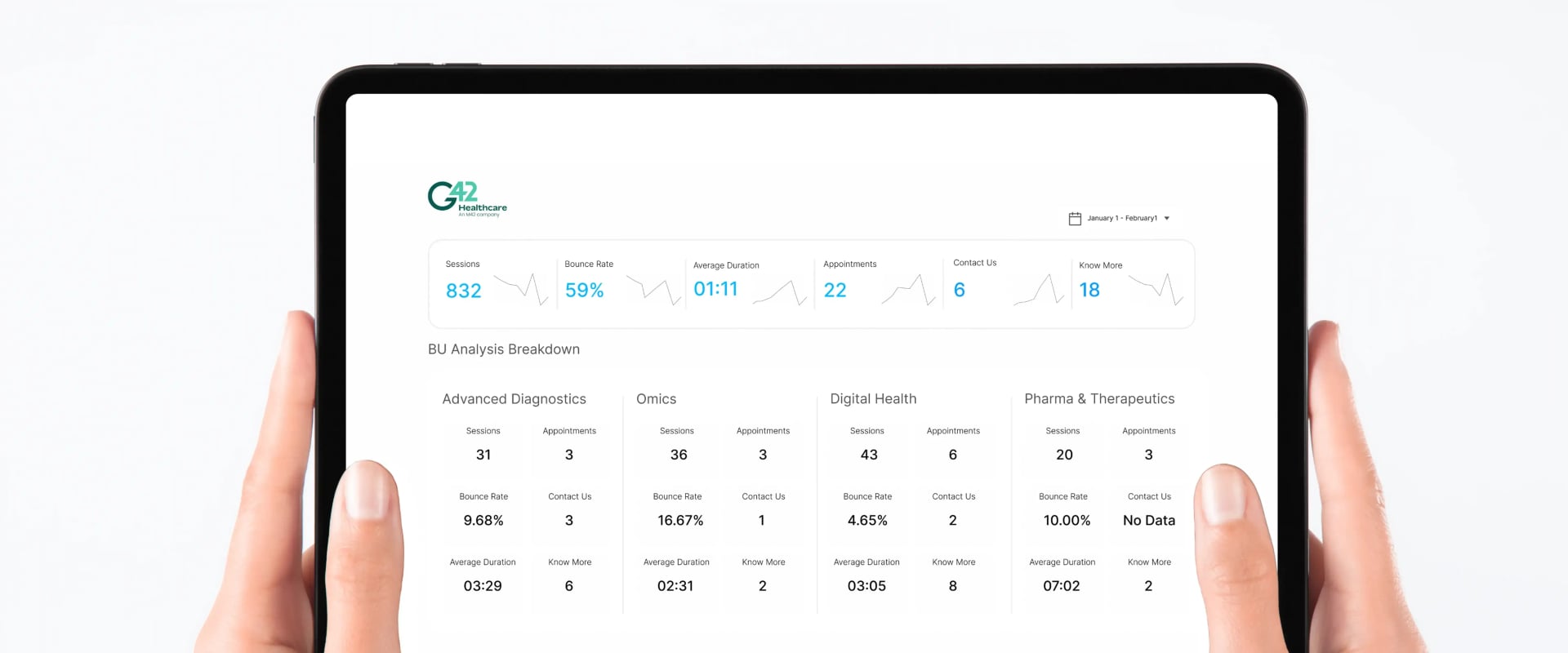Click the calendar icon beside date range
This screenshot has height=653, width=1568.
[x=1075, y=219]
